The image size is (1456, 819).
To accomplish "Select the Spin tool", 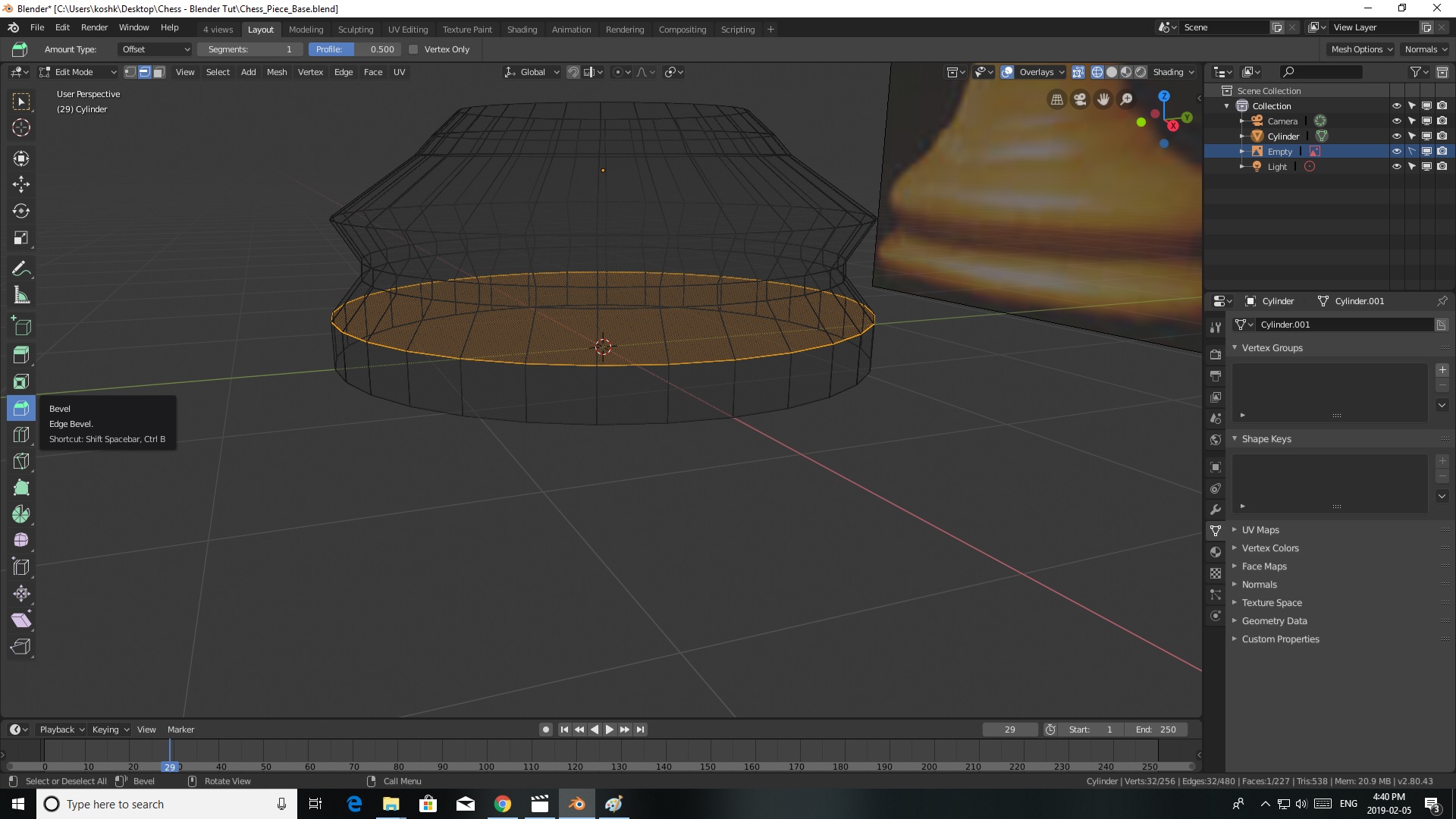I will 21,514.
